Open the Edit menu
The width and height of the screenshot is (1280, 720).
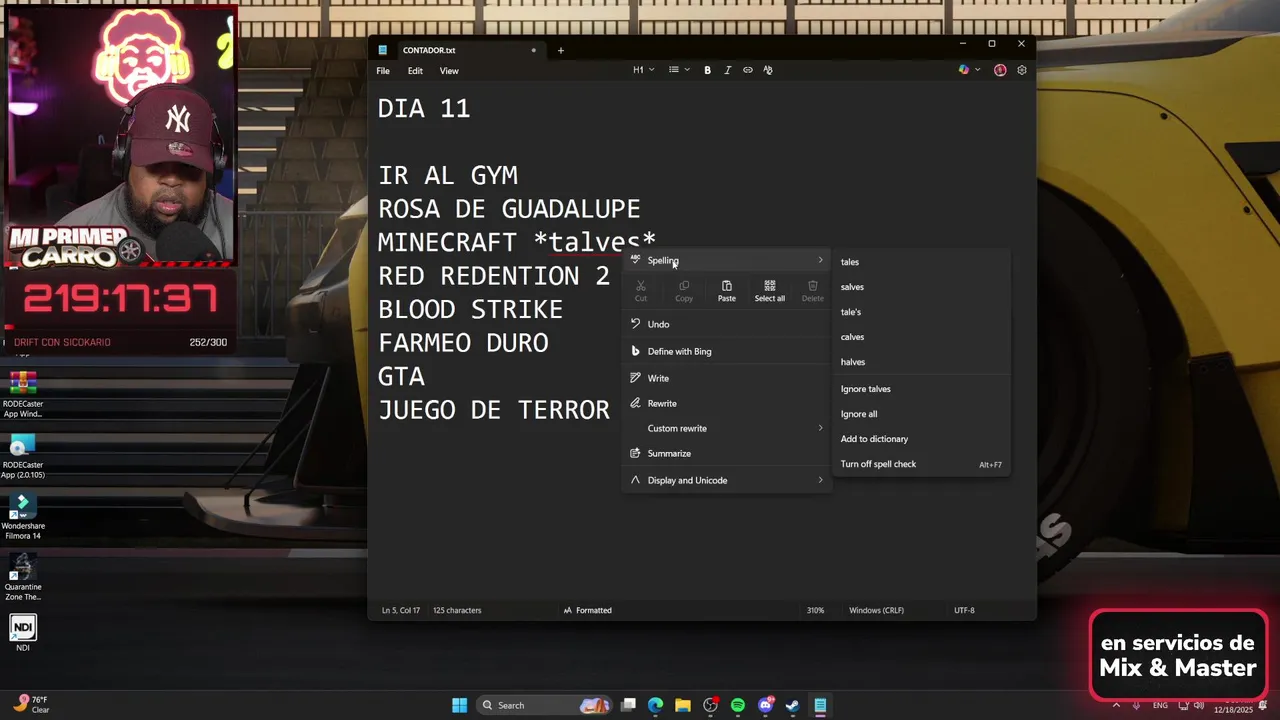coord(415,71)
